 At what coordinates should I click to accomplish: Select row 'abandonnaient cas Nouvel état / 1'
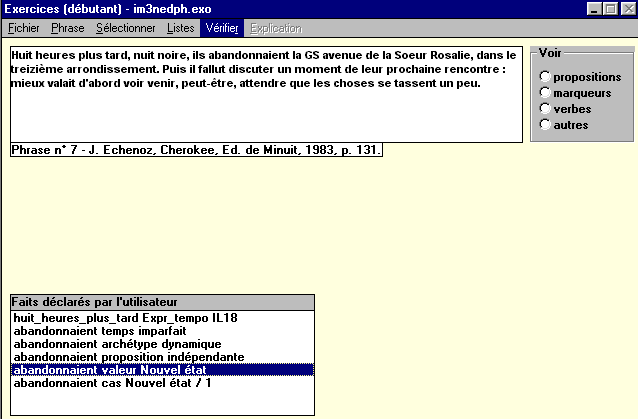coord(162,383)
